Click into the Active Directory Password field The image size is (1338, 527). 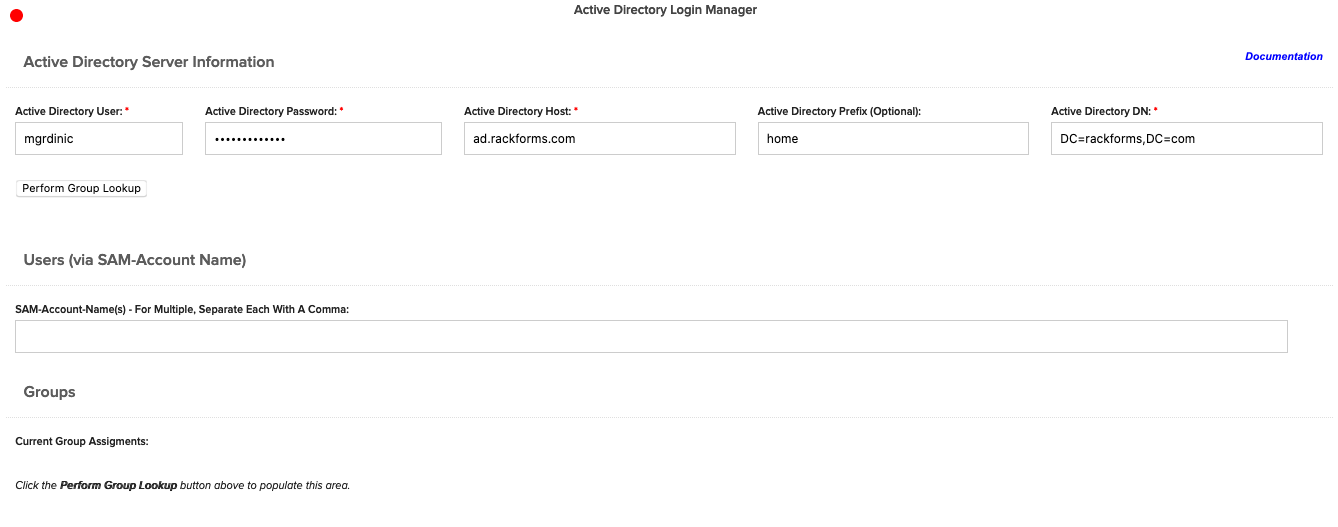pyautogui.click(x=323, y=139)
